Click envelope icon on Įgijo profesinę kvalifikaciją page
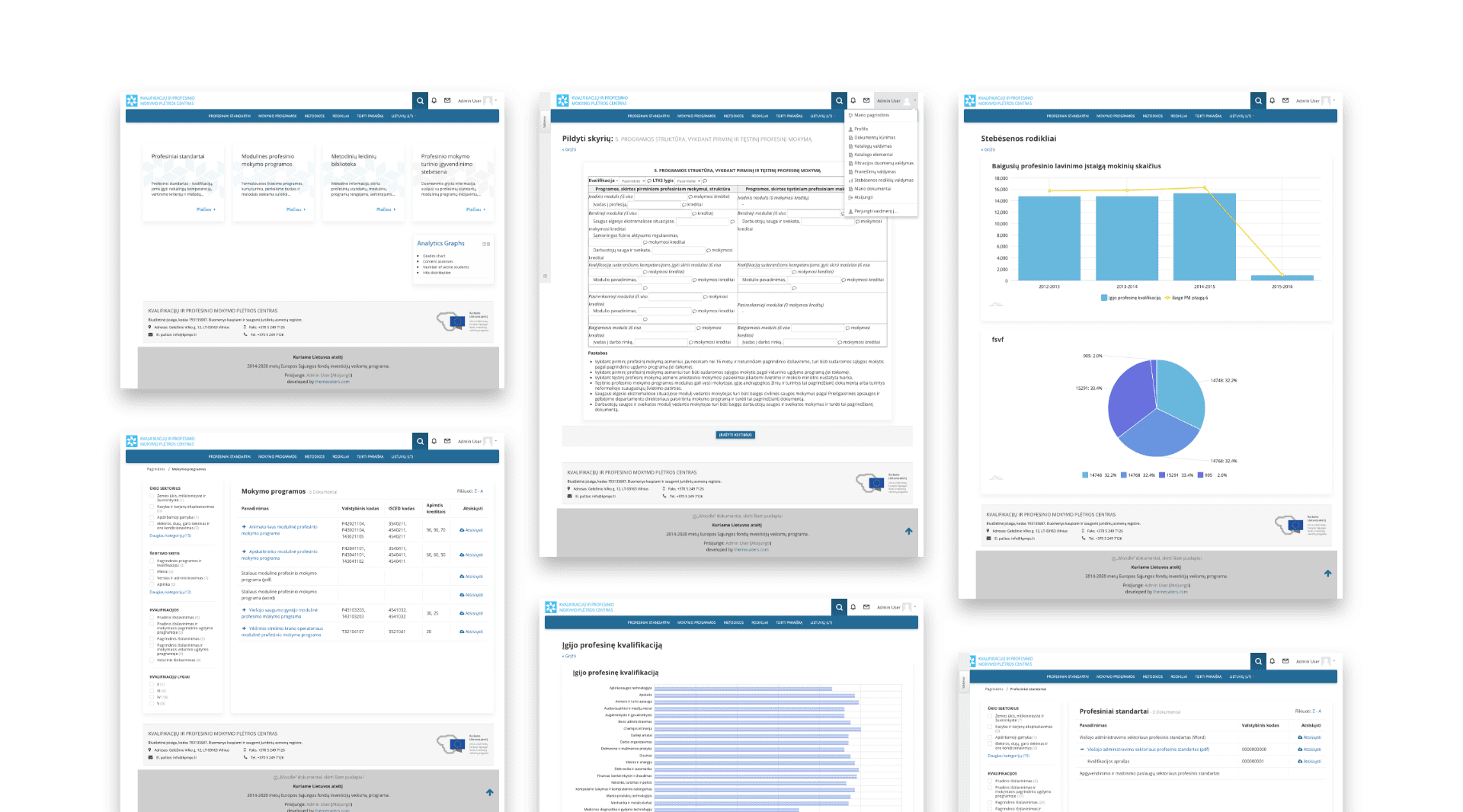 point(866,607)
